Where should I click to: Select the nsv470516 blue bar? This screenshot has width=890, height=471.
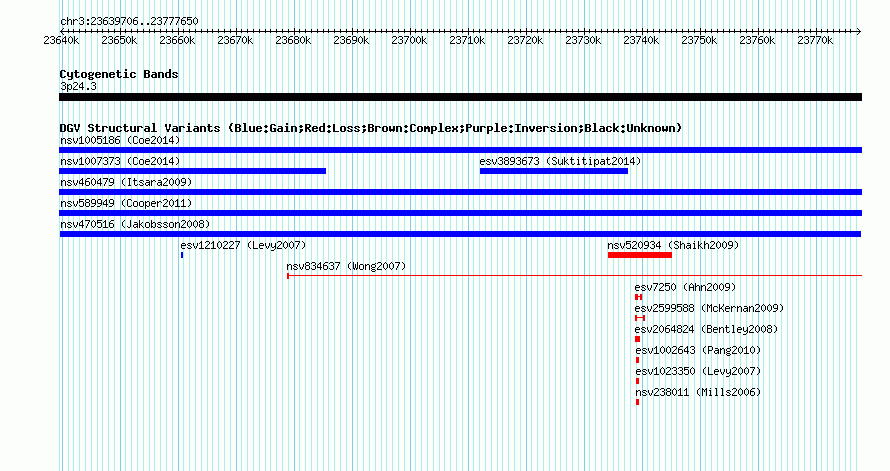460,234
